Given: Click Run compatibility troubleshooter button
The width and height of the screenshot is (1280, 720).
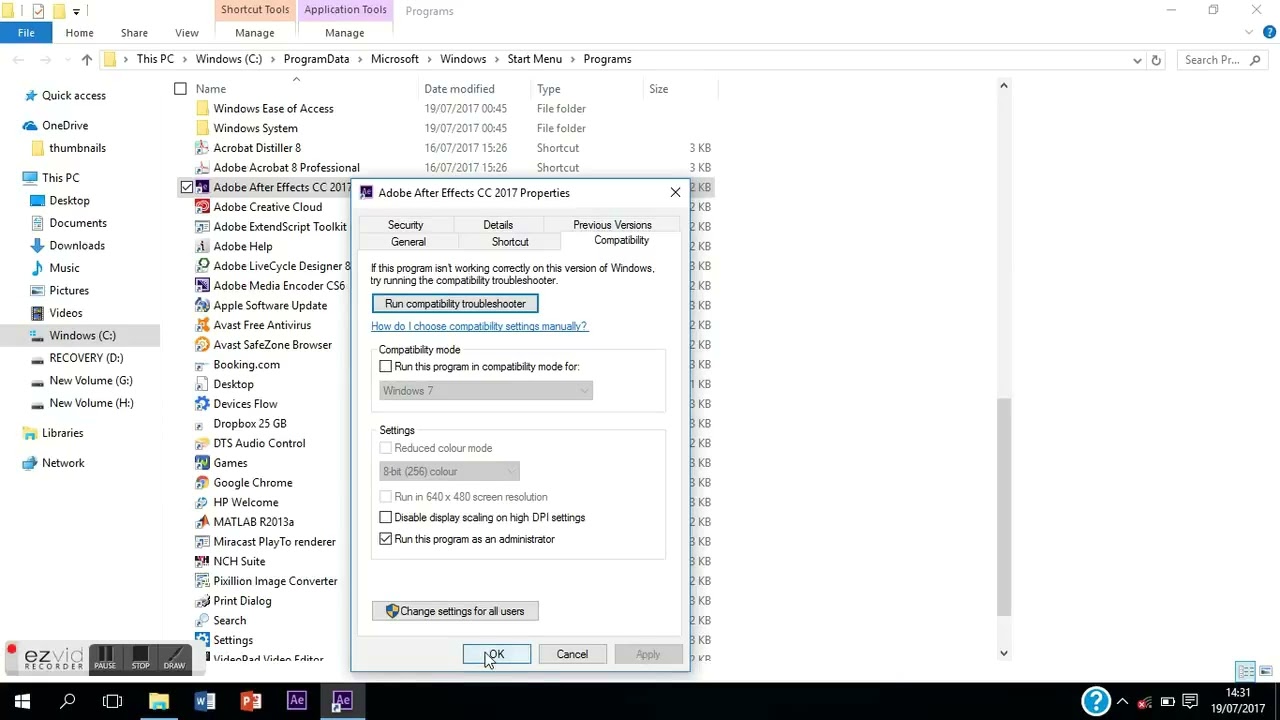Looking at the screenshot, I should coord(455,304).
